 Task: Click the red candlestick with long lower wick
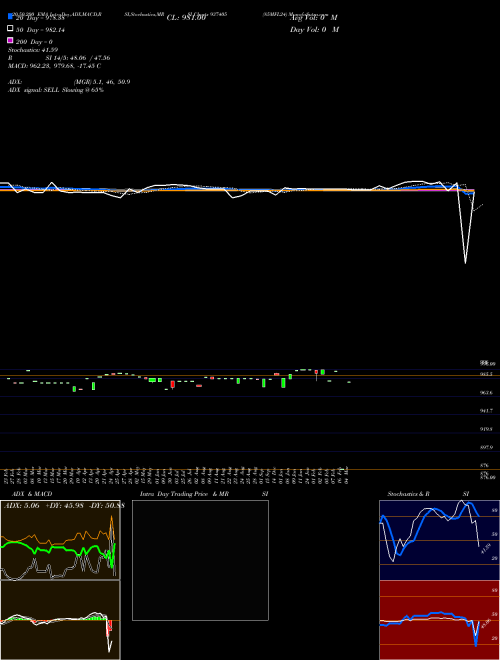[x=316, y=375]
